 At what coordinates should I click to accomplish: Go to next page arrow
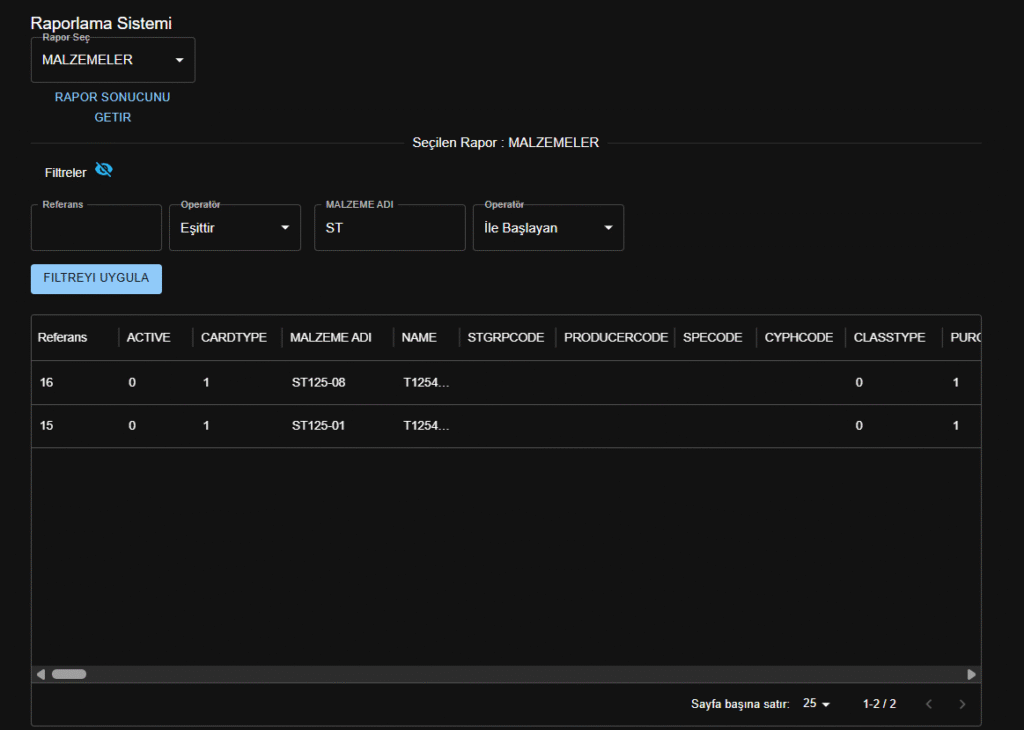point(962,704)
